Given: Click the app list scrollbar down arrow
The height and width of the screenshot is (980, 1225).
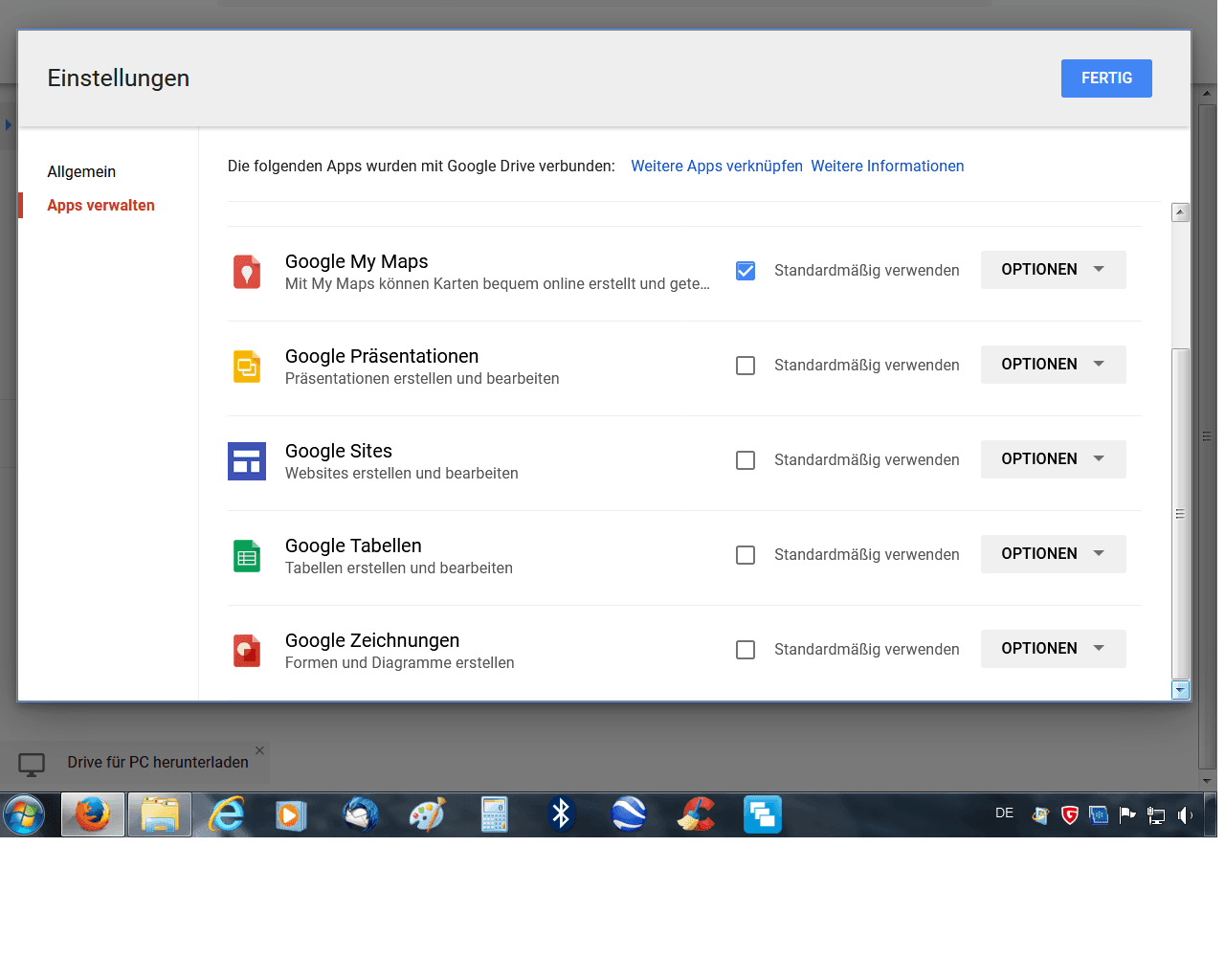Looking at the screenshot, I should pyautogui.click(x=1181, y=690).
